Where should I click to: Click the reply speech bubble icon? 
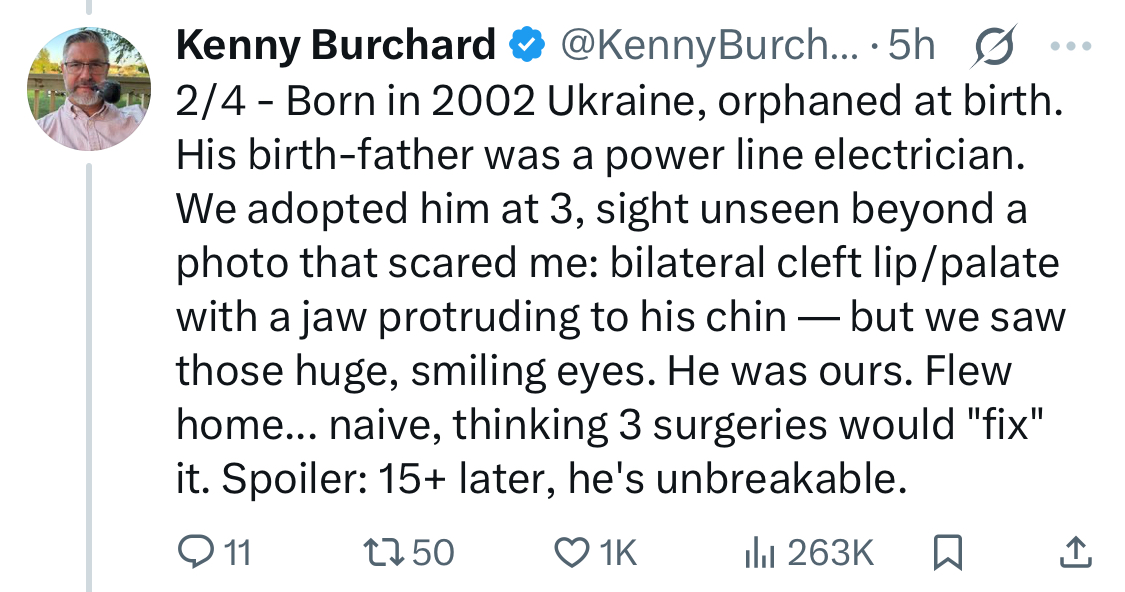(x=192, y=551)
